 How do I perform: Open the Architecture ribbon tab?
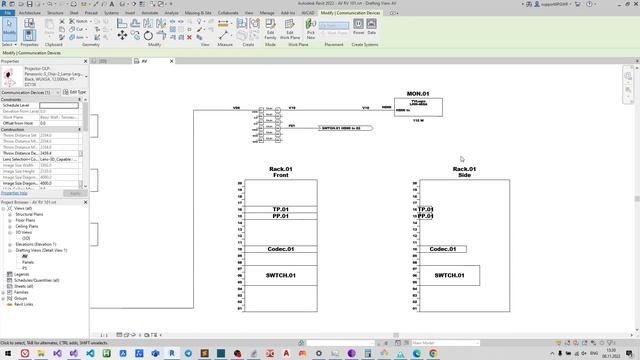30,13
